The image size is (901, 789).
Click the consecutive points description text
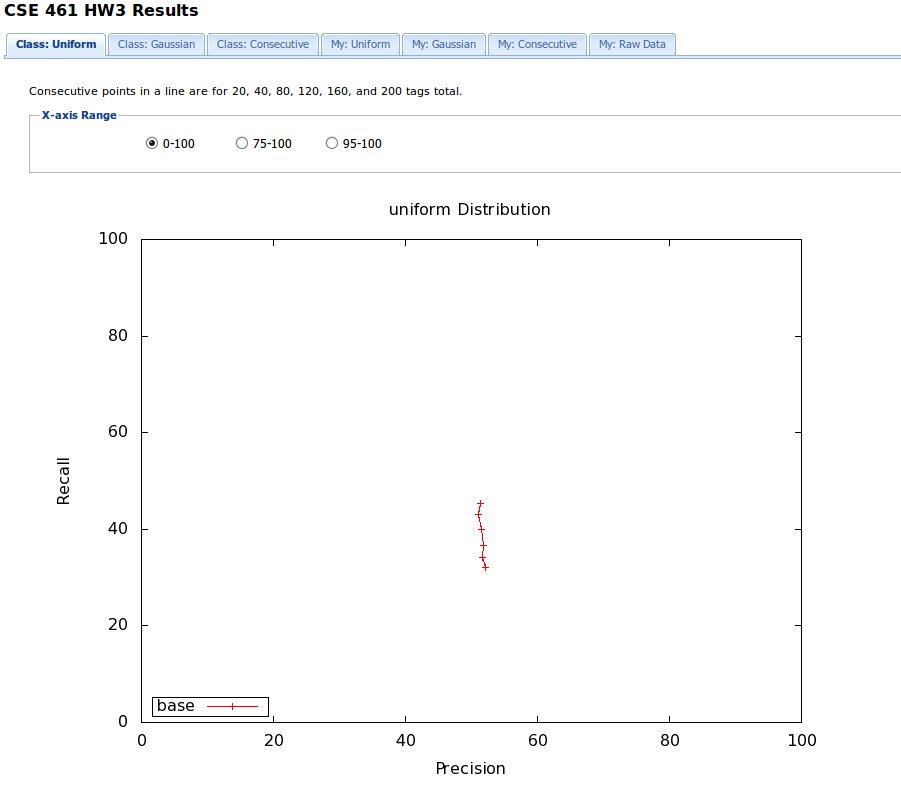pyautogui.click(x=245, y=91)
